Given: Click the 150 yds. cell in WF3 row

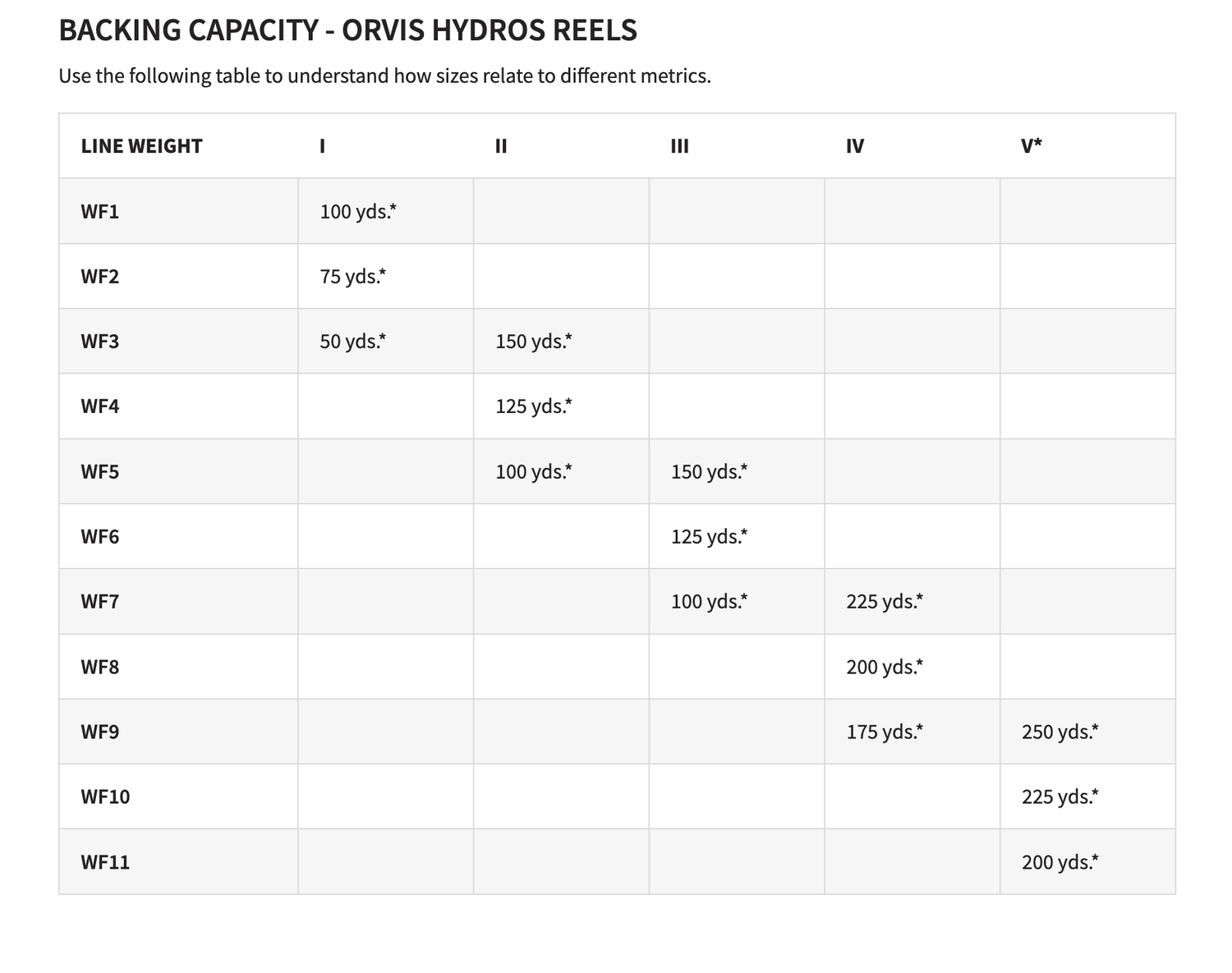Looking at the screenshot, I should click(x=534, y=342).
